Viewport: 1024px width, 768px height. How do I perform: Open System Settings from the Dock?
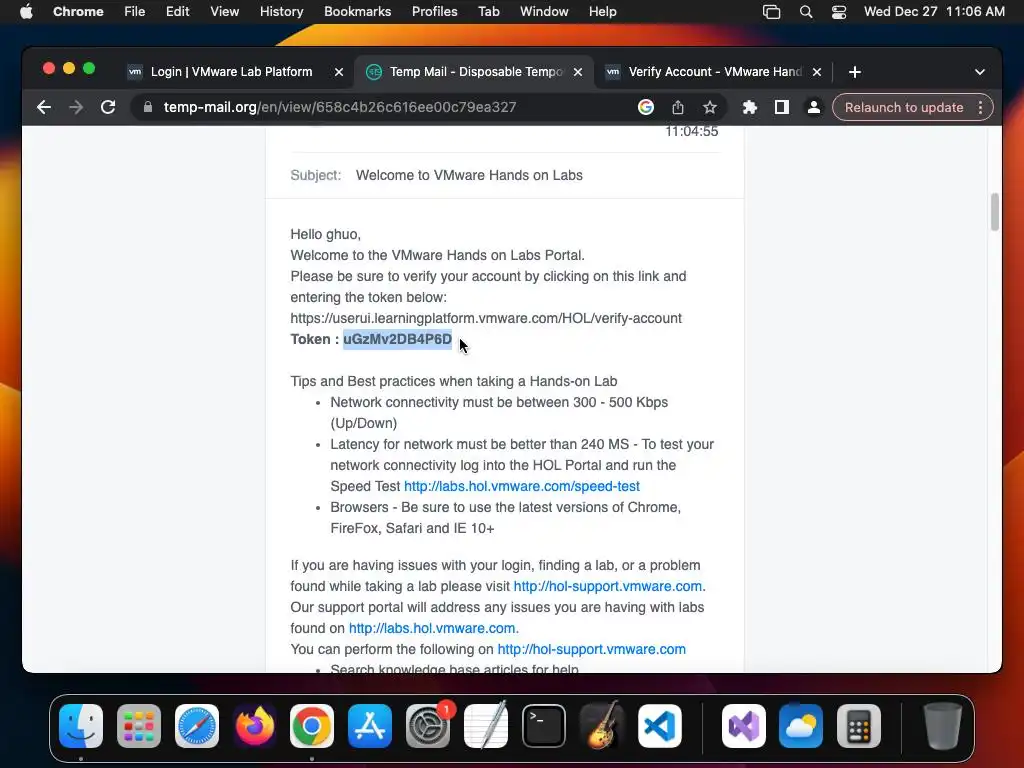coord(428,726)
